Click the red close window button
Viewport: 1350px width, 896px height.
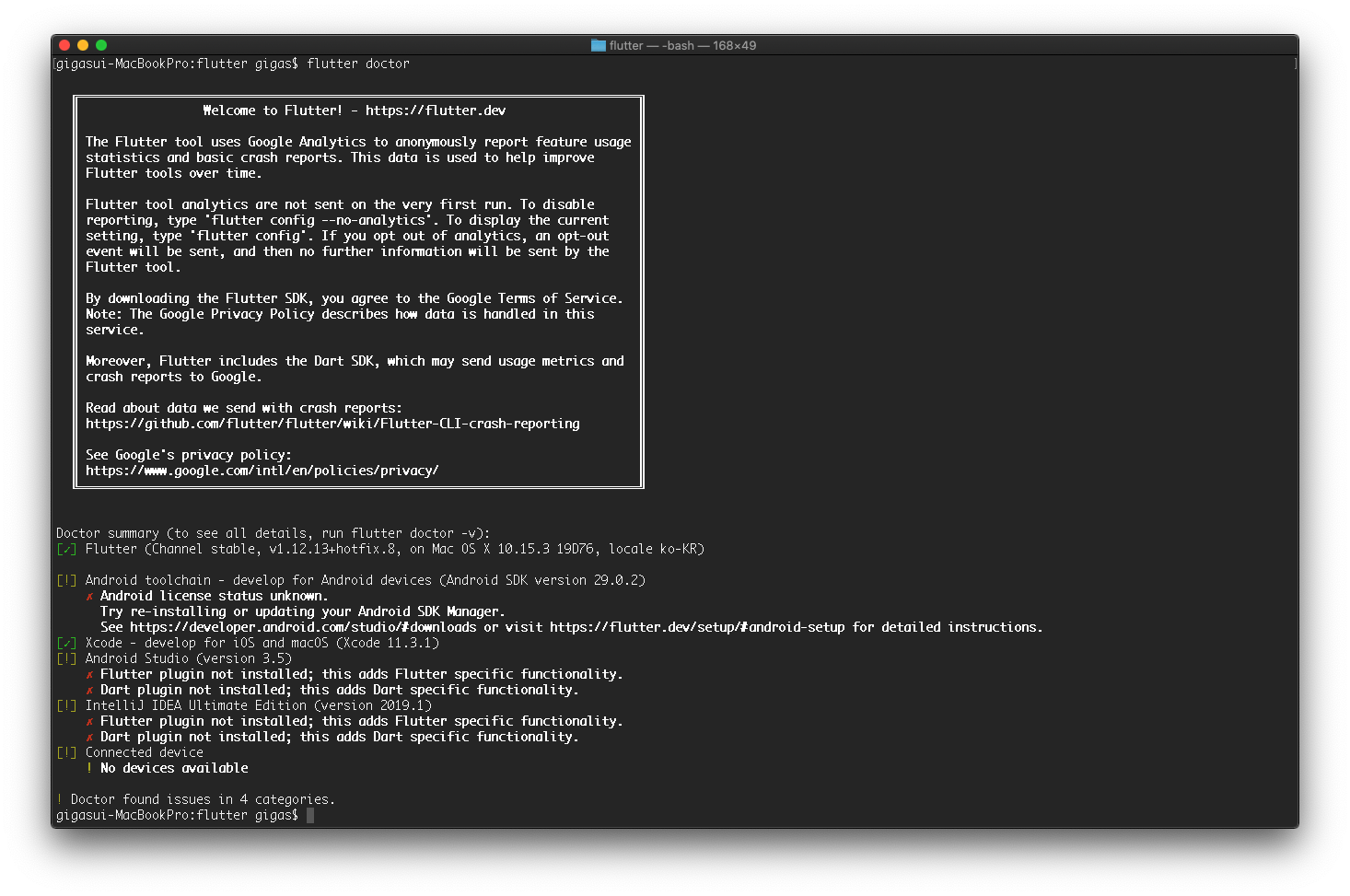point(64,45)
